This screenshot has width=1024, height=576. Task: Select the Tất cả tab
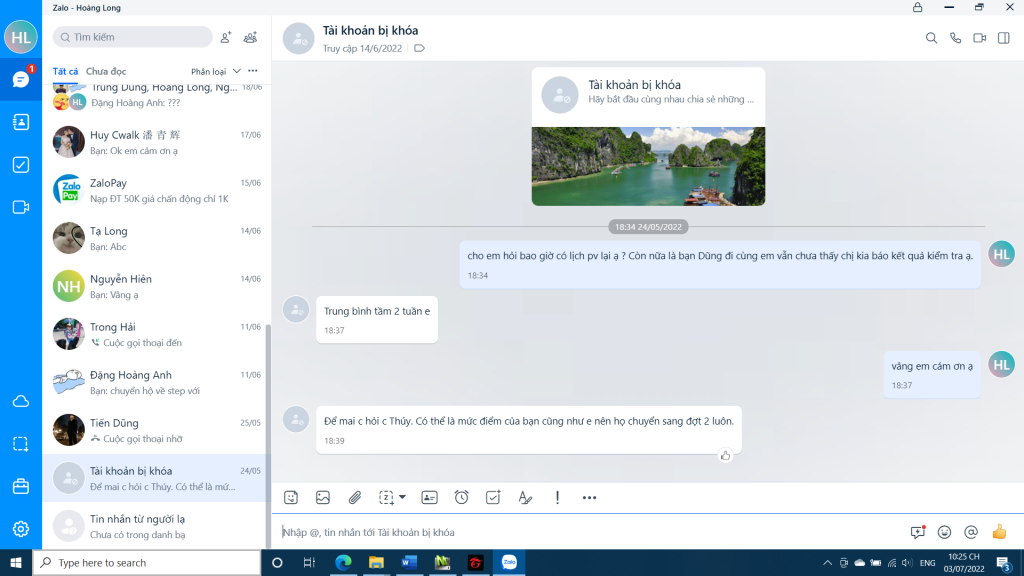[65, 71]
